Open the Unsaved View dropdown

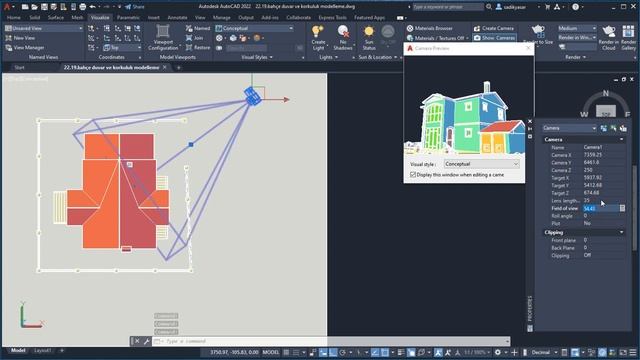coord(44,28)
